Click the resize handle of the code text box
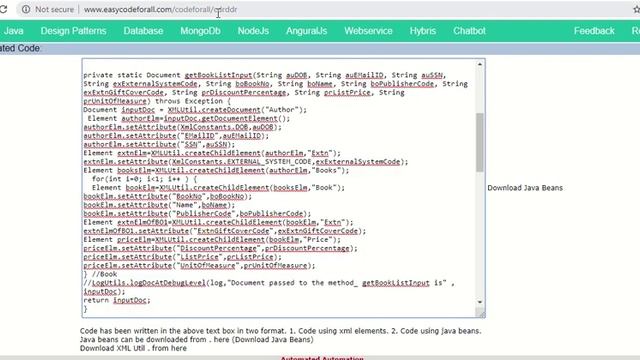640x360 pixels. click(480, 313)
